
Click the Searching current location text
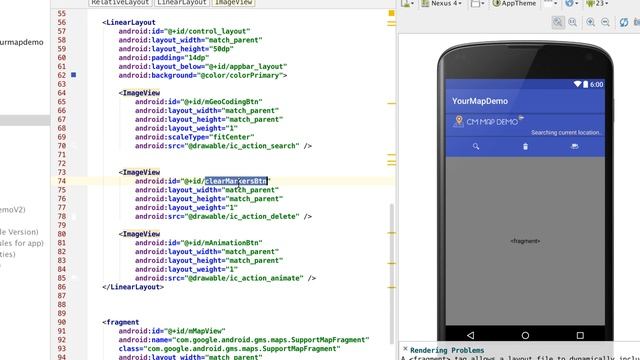click(566, 133)
